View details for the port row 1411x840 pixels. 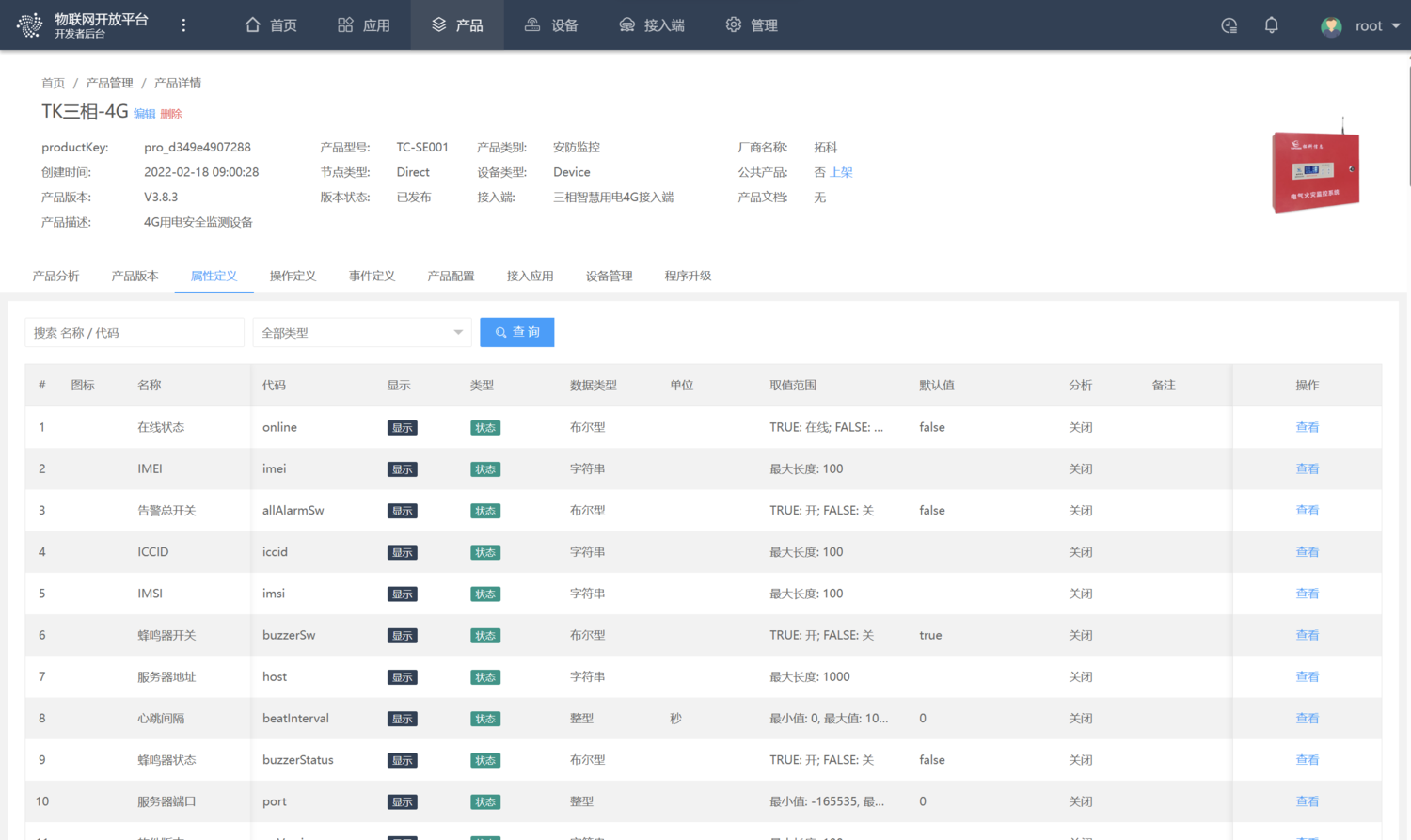[1307, 801]
